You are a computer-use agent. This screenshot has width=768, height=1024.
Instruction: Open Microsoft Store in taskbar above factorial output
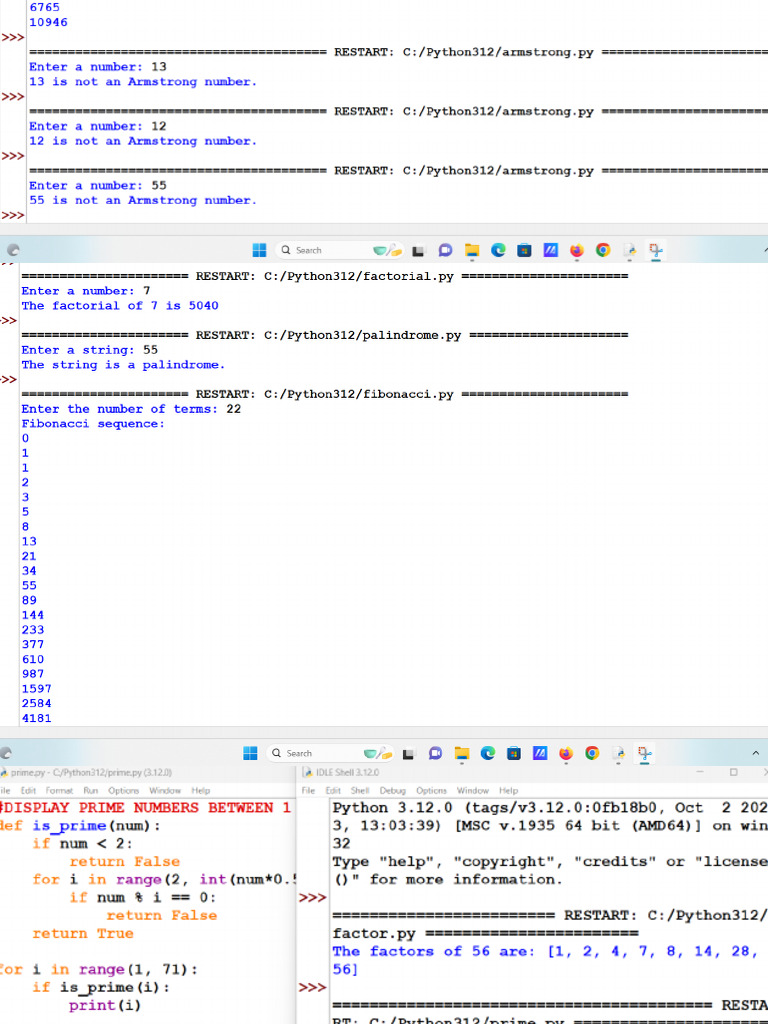click(523, 250)
